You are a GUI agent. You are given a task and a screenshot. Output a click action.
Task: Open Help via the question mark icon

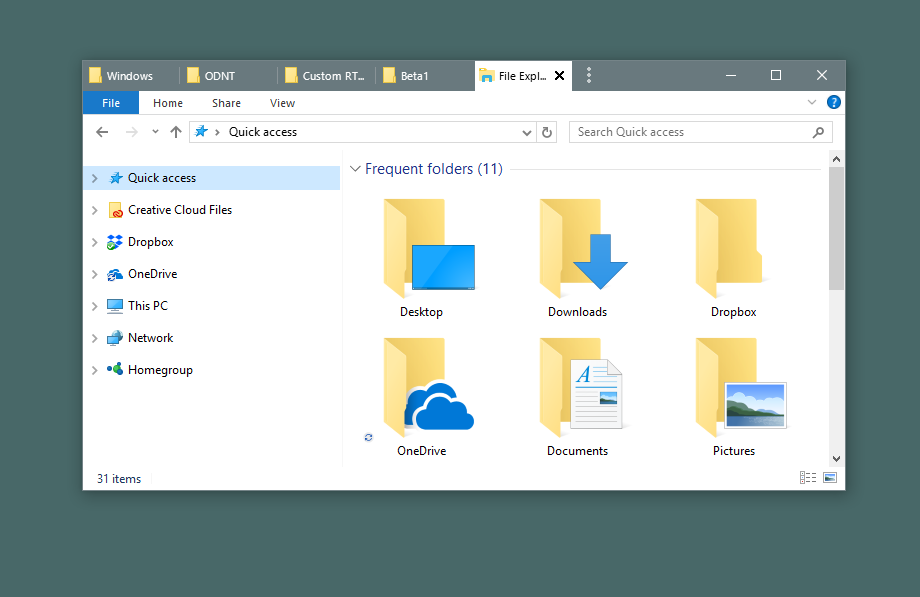[833, 102]
